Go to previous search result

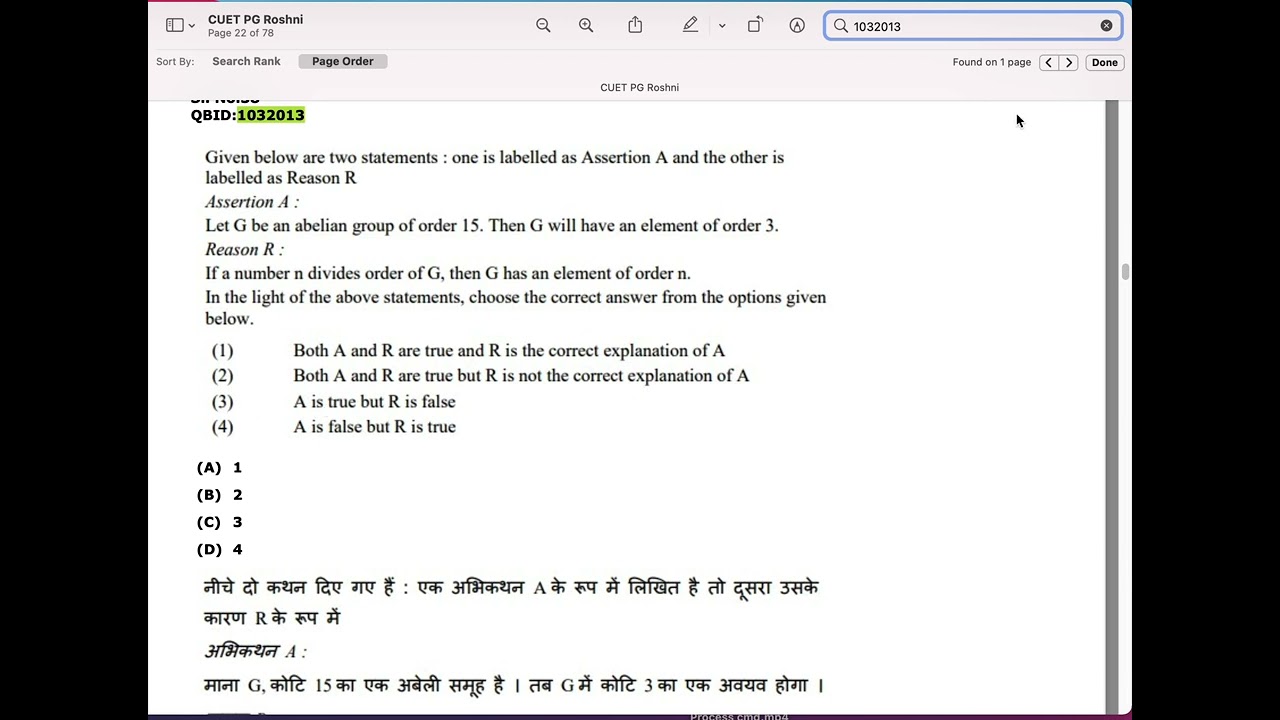point(1048,63)
